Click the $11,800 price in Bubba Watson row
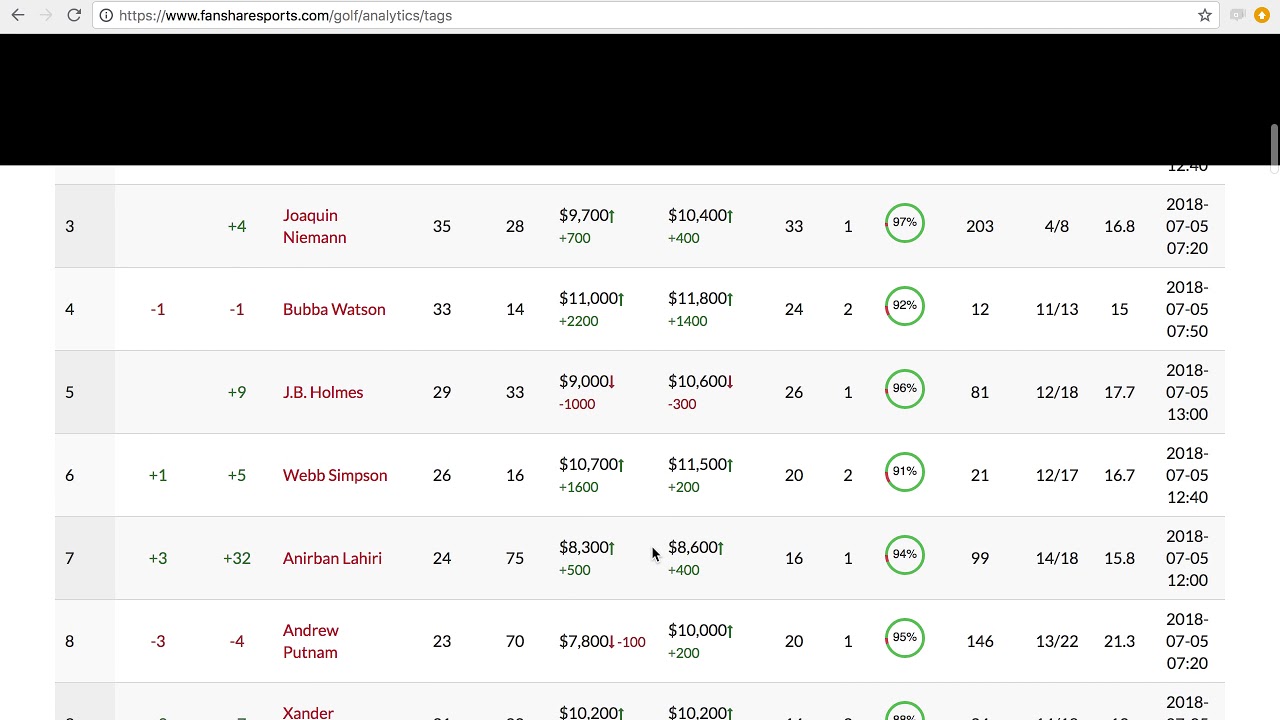The height and width of the screenshot is (720, 1280). pyautogui.click(x=697, y=298)
